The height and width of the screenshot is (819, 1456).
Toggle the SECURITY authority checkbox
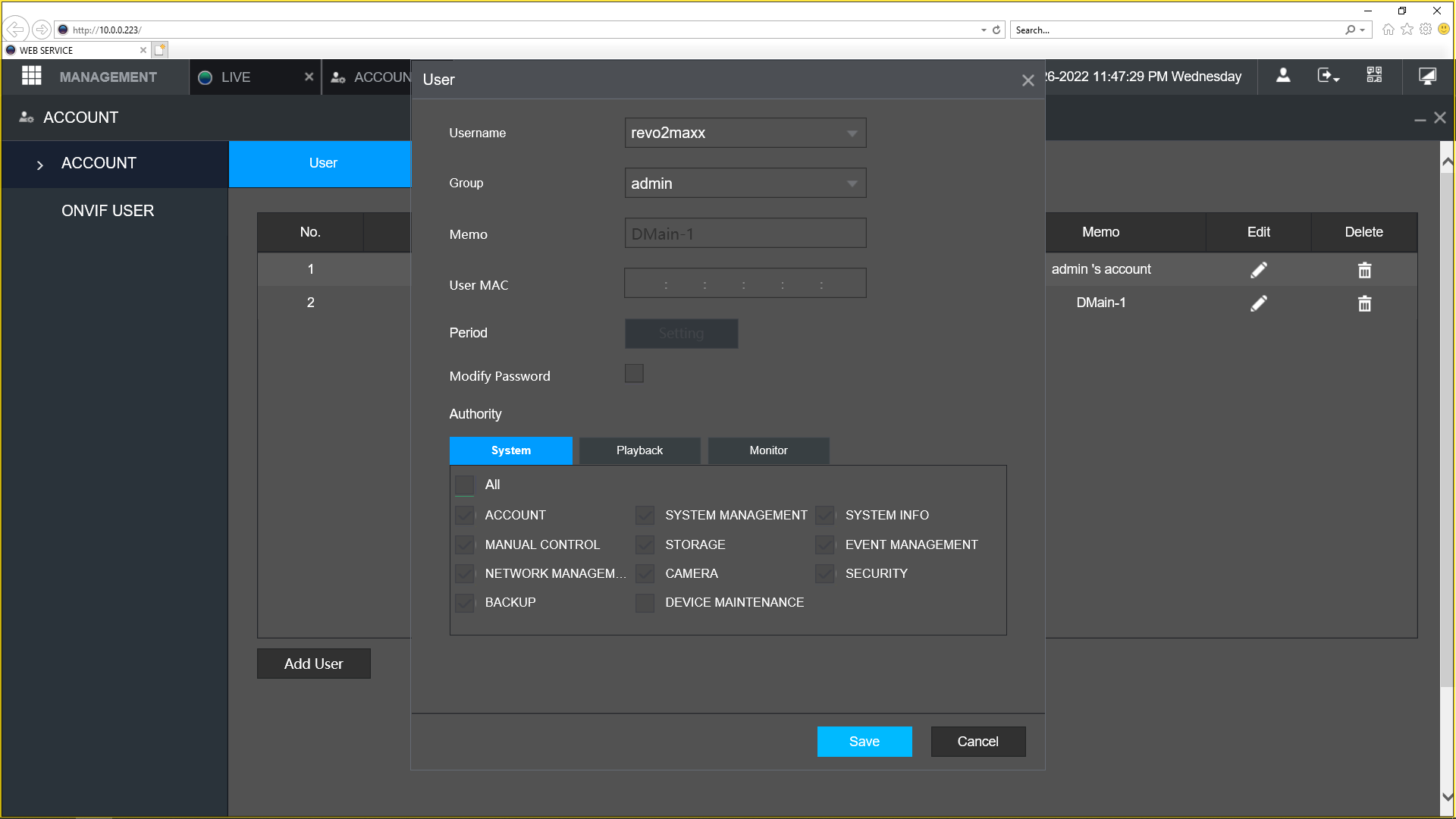825,574
